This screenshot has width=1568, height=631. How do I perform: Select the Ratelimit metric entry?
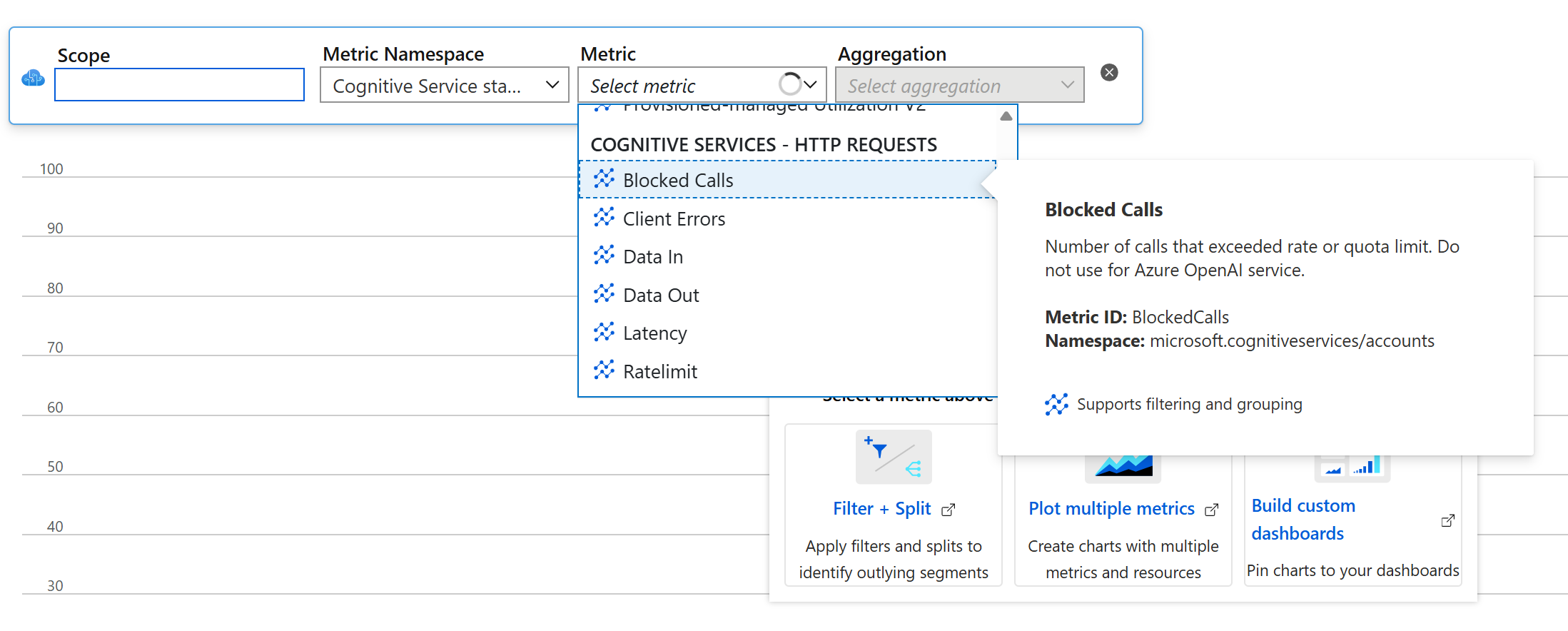click(660, 372)
